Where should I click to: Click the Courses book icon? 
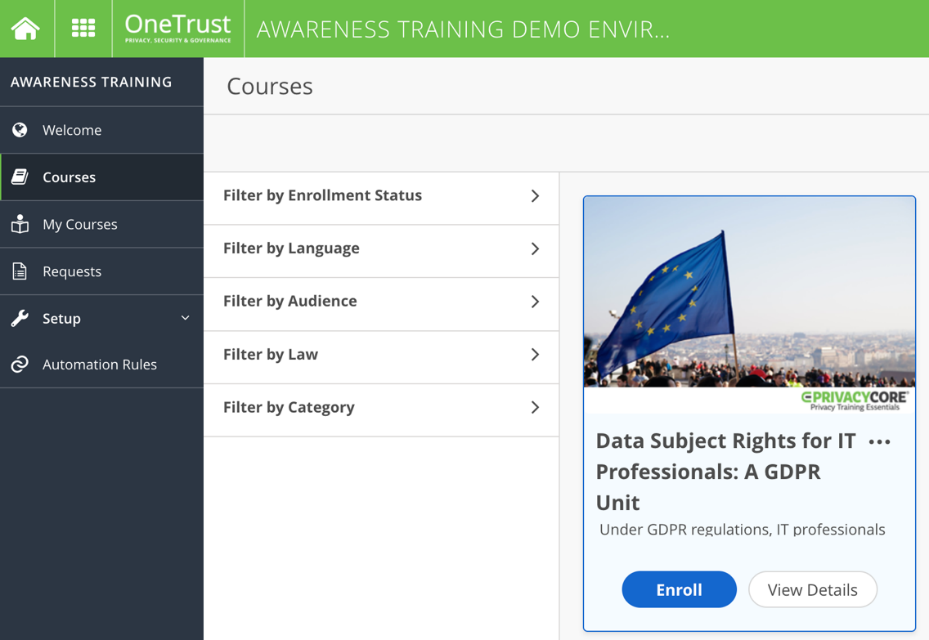pos(23,177)
